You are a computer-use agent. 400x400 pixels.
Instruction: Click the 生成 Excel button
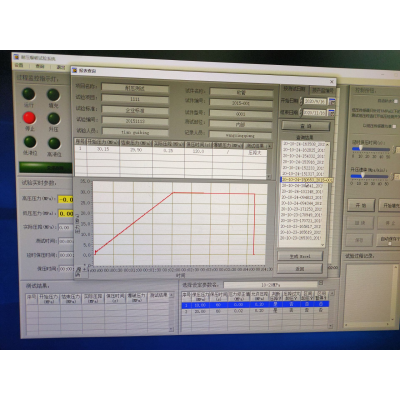[x=300, y=256]
